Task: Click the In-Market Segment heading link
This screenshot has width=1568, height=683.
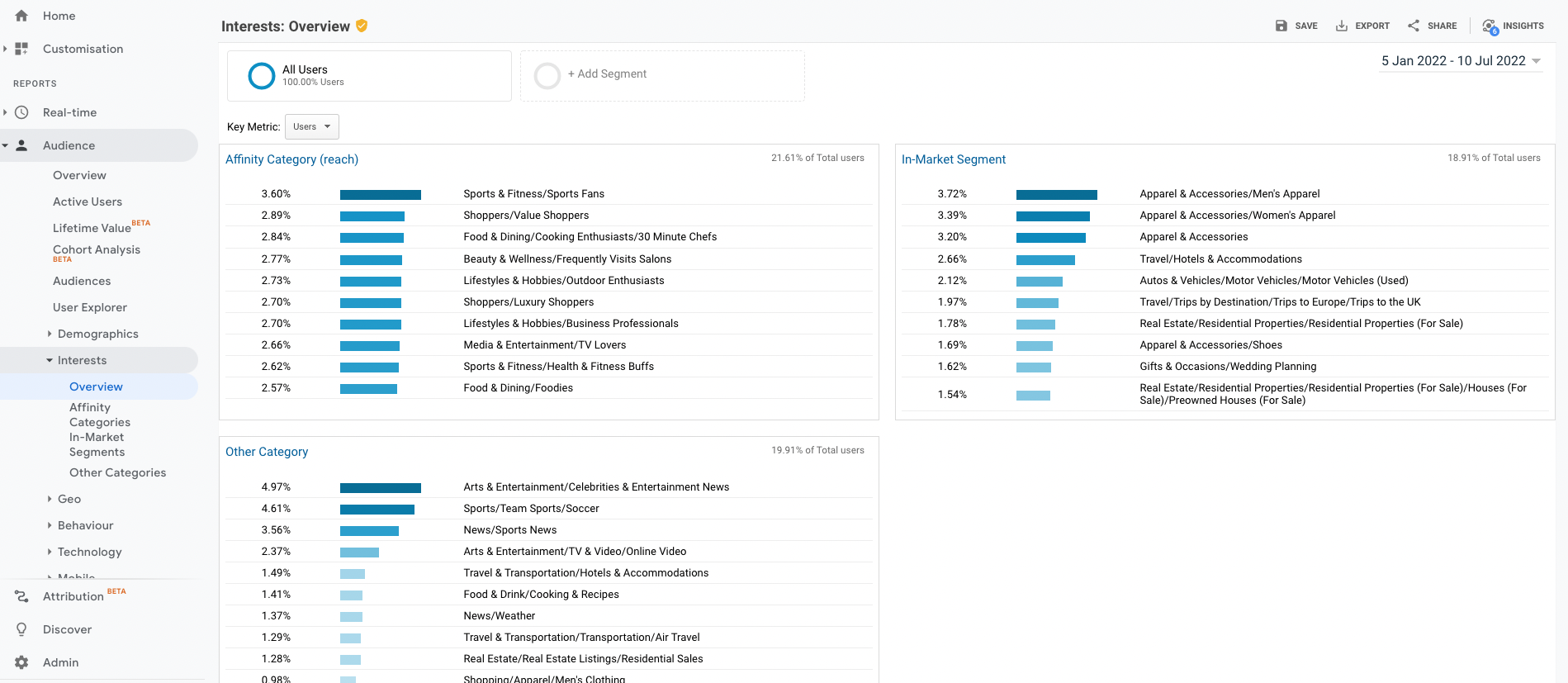Action: (953, 159)
